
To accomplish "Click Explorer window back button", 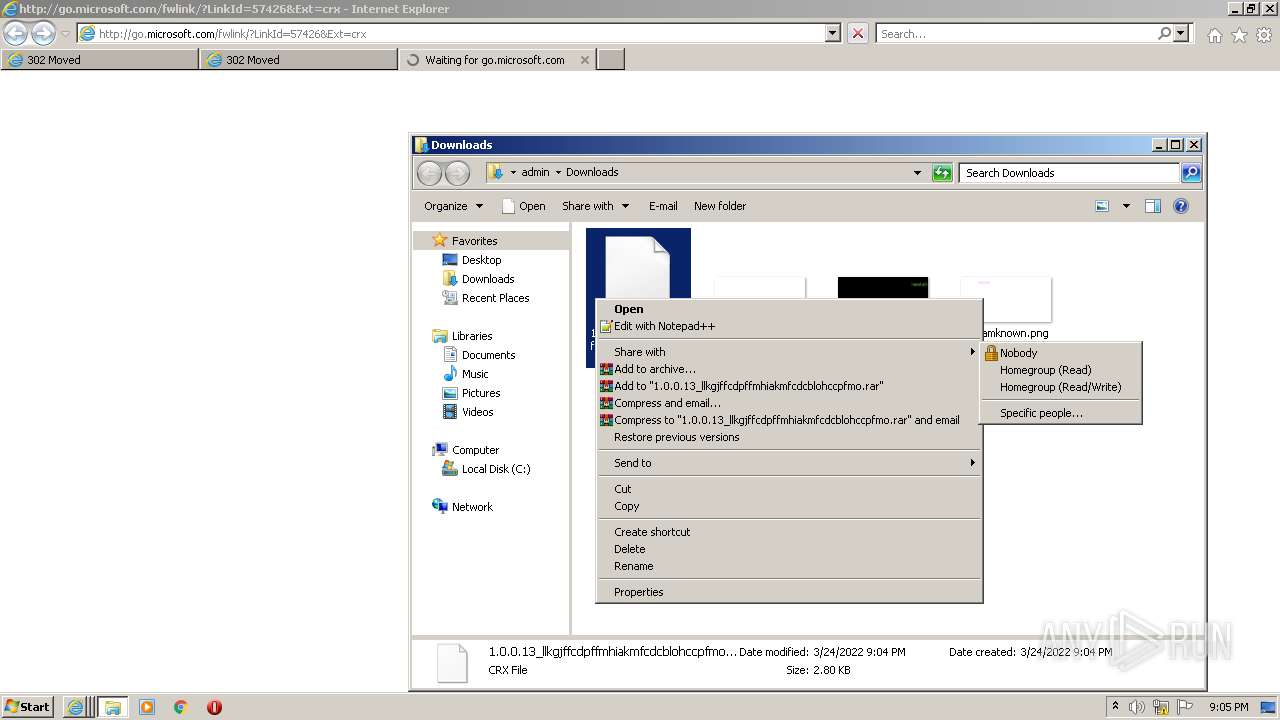I will tap(429, 173).
